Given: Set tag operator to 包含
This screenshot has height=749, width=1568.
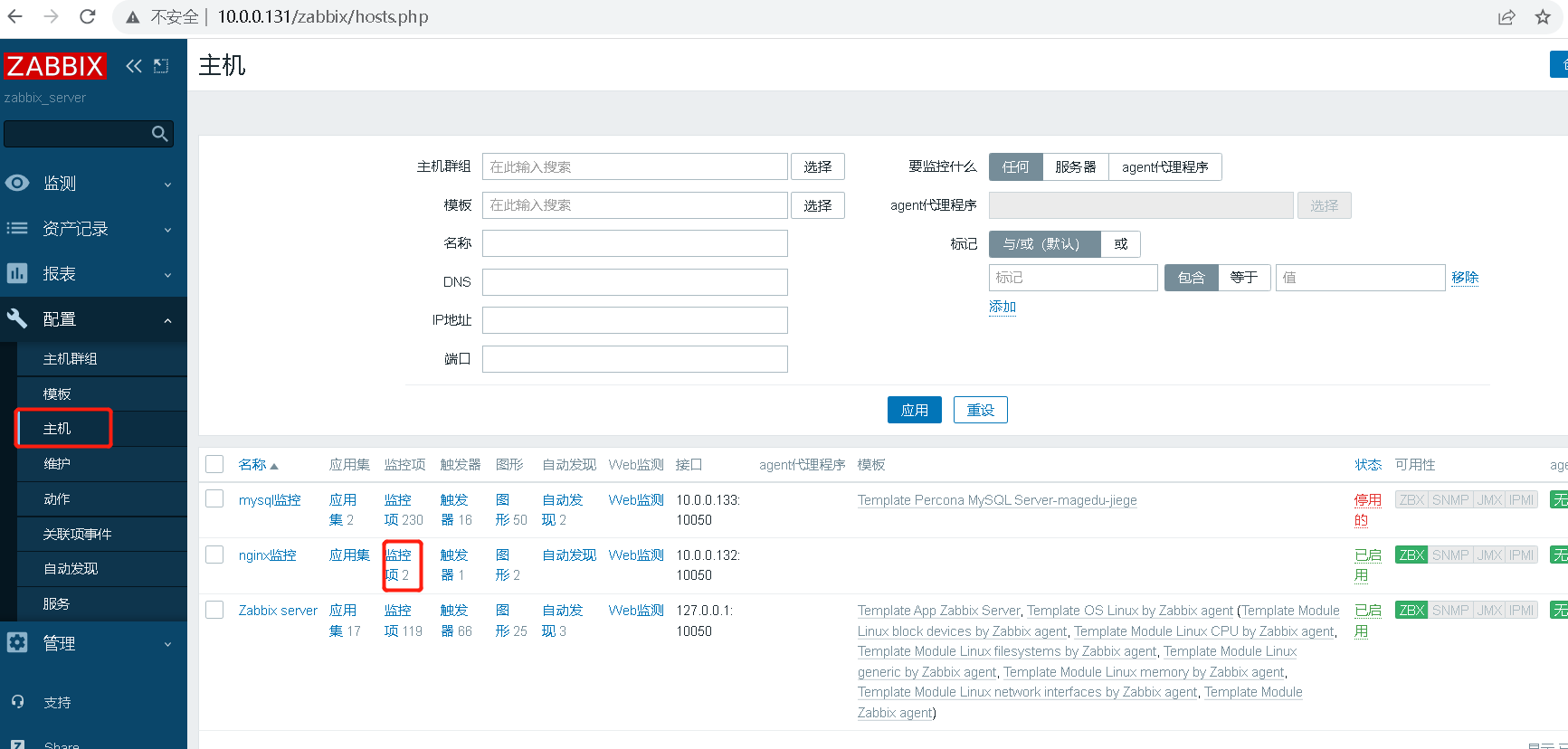Looking at the screenshot, I should pyautogui.click(x=1192, y=278).
